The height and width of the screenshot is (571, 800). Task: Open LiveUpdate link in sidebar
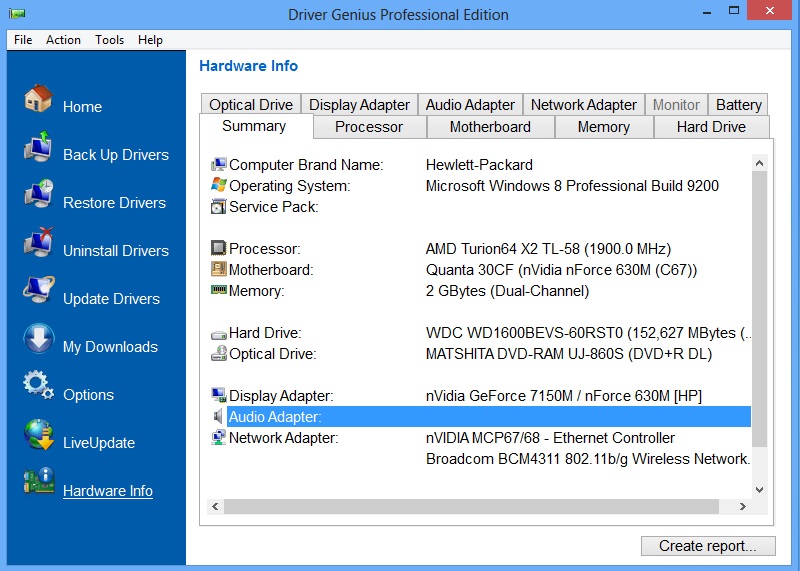[99, 442]
